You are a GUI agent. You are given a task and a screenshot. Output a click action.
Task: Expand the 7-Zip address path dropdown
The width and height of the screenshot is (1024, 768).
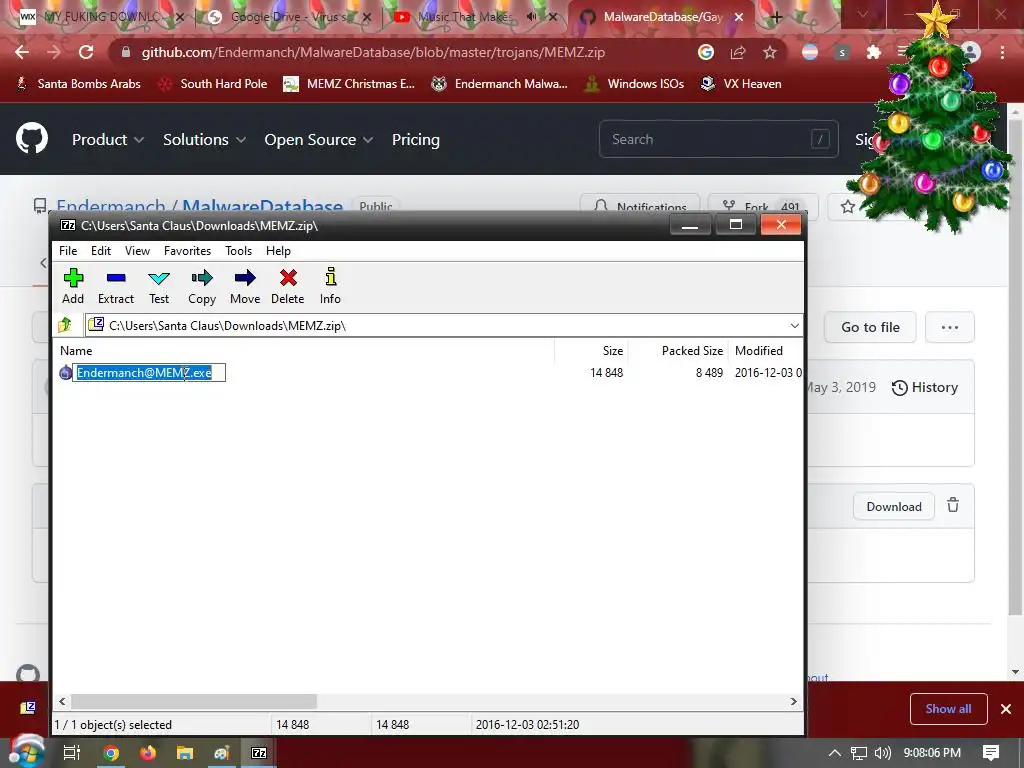tap(794, 325)
